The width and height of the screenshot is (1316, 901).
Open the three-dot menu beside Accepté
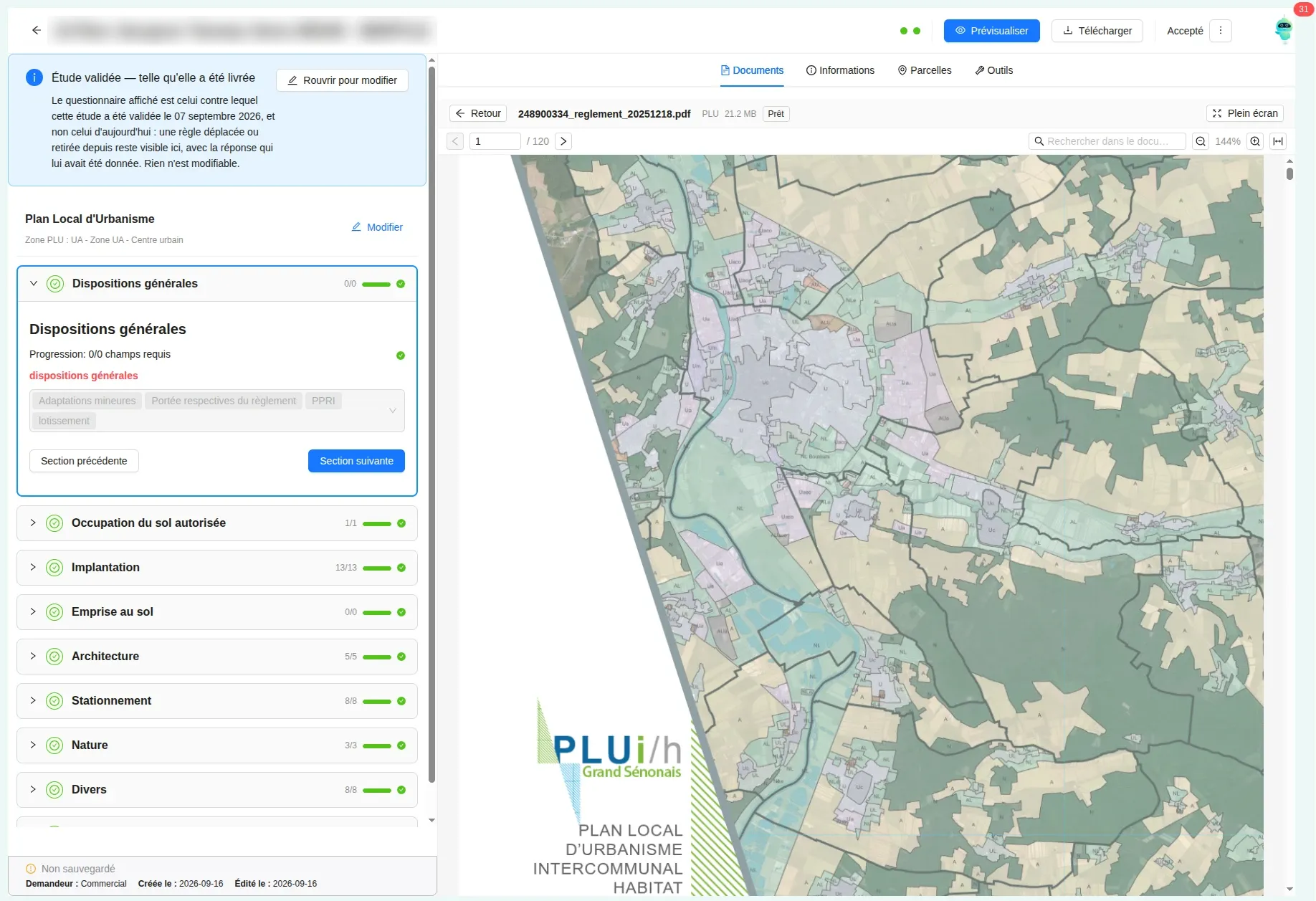1221,31
